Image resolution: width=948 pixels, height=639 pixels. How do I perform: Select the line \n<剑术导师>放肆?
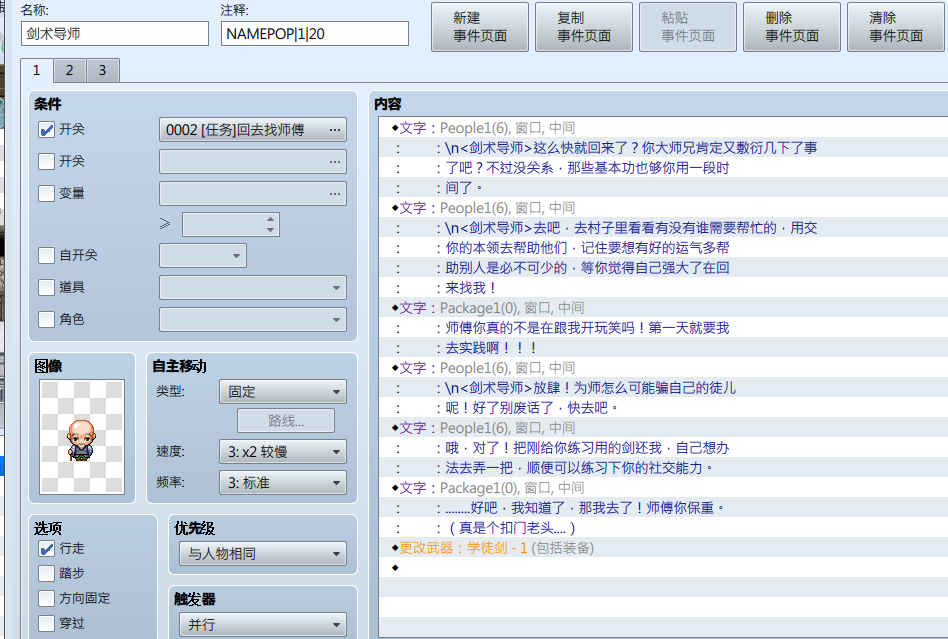coord(663,388)
